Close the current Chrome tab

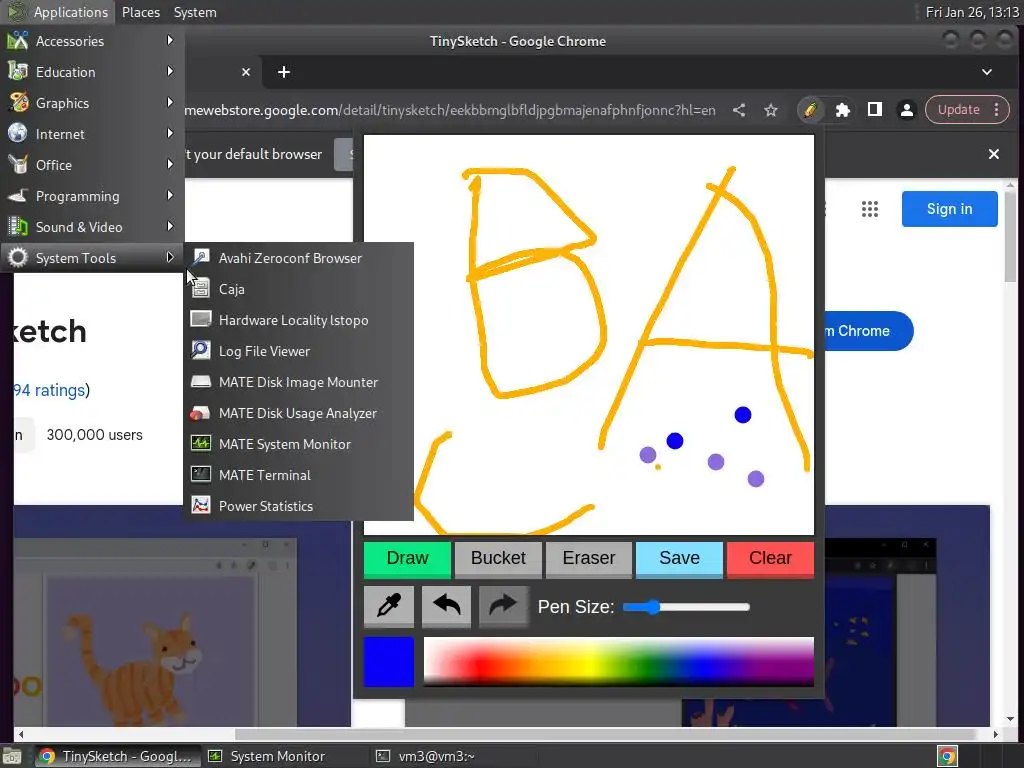click(x=246, y=72)
